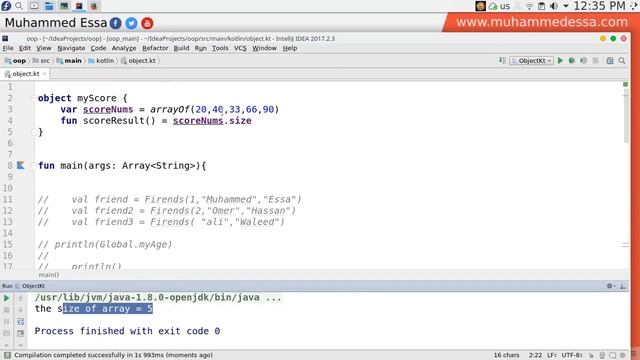Open the ObjectKt run configuration dropdown
This screenshot has height=360, width=640.
coord(531,60)
